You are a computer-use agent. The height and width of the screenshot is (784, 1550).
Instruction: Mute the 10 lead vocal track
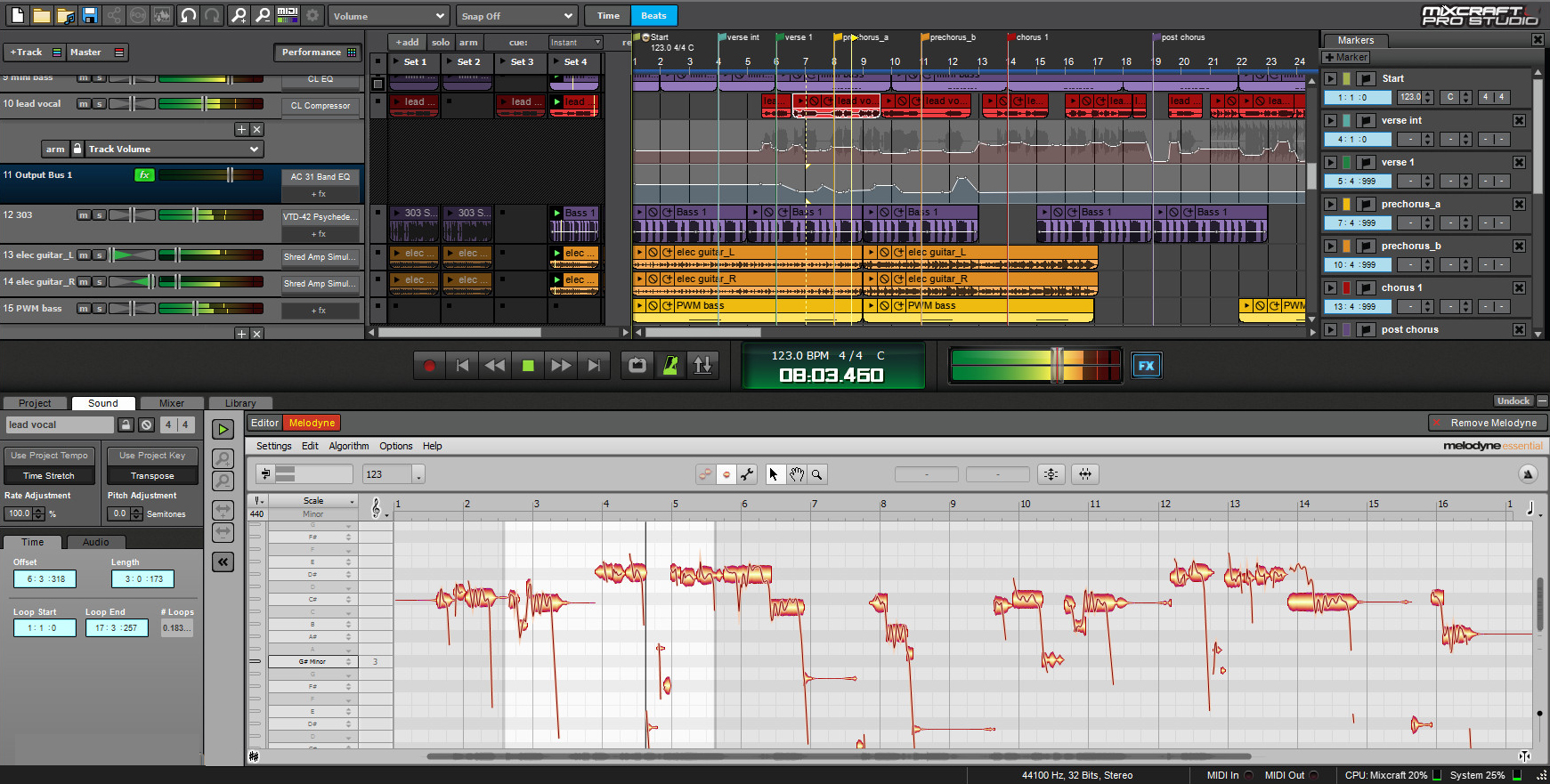[84, 104]
